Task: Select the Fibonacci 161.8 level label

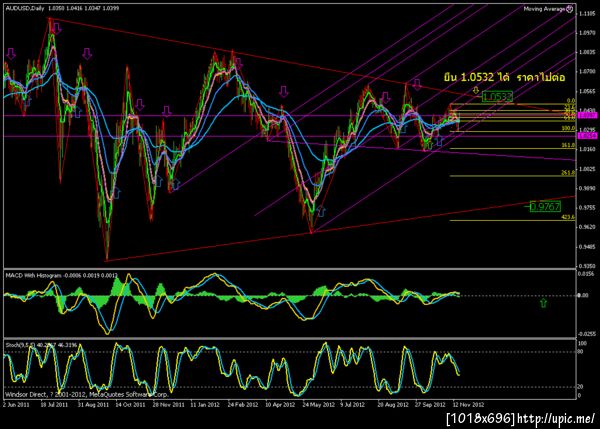Action: [x=568, y=145]
